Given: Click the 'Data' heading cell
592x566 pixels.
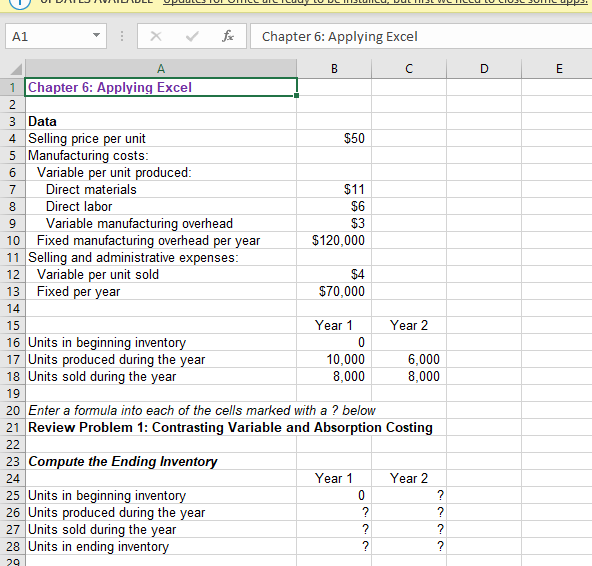Looking at the screenshot, I should pyautogui.click(x=161, y=121).
